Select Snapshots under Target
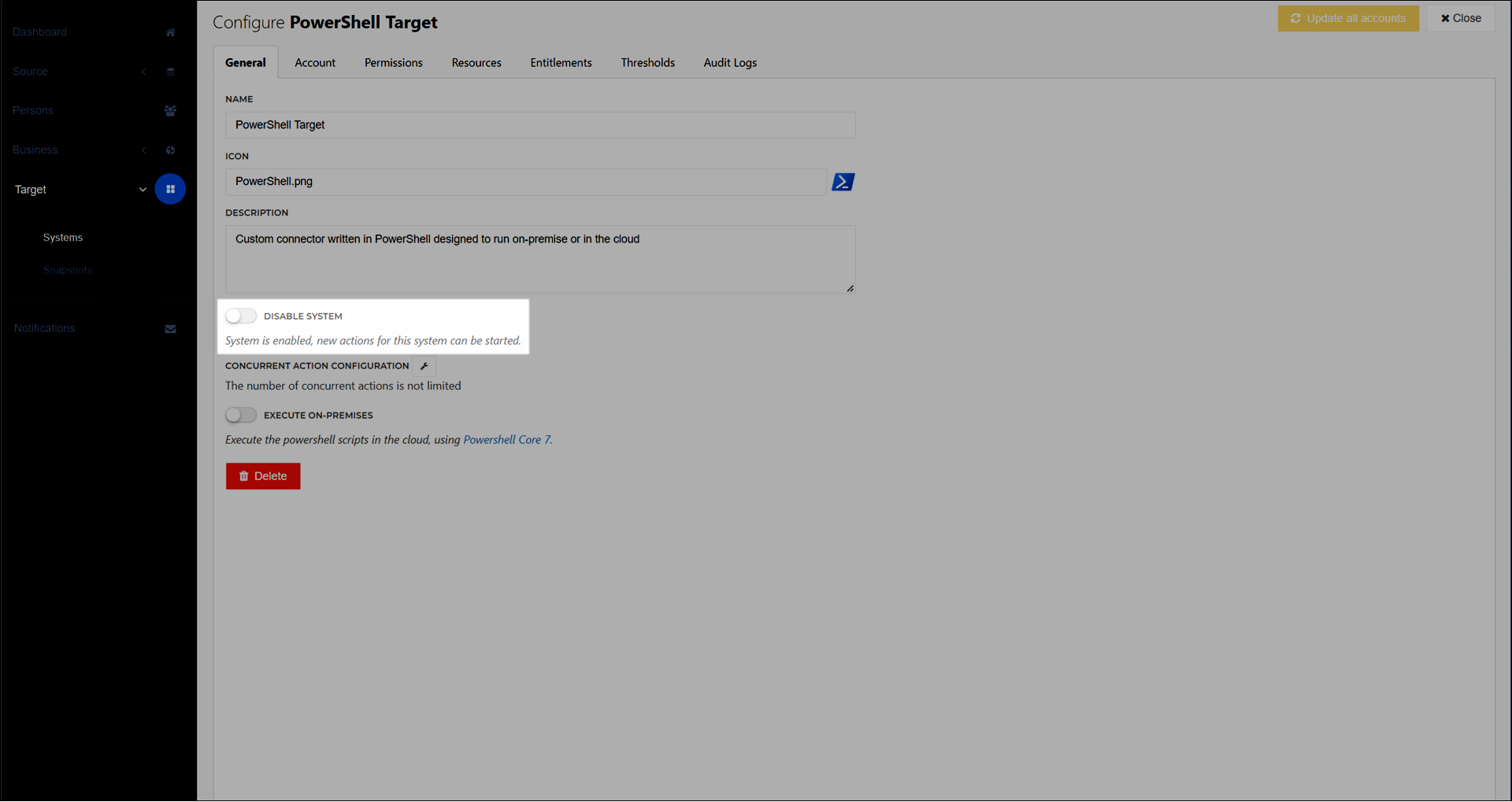Screen dimensions: 1512x802 pyautogui.click(x=68, y=270)
